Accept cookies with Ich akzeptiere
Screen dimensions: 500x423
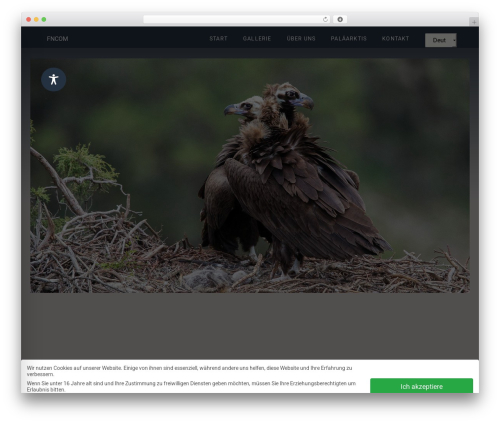[x=421, y=386]
